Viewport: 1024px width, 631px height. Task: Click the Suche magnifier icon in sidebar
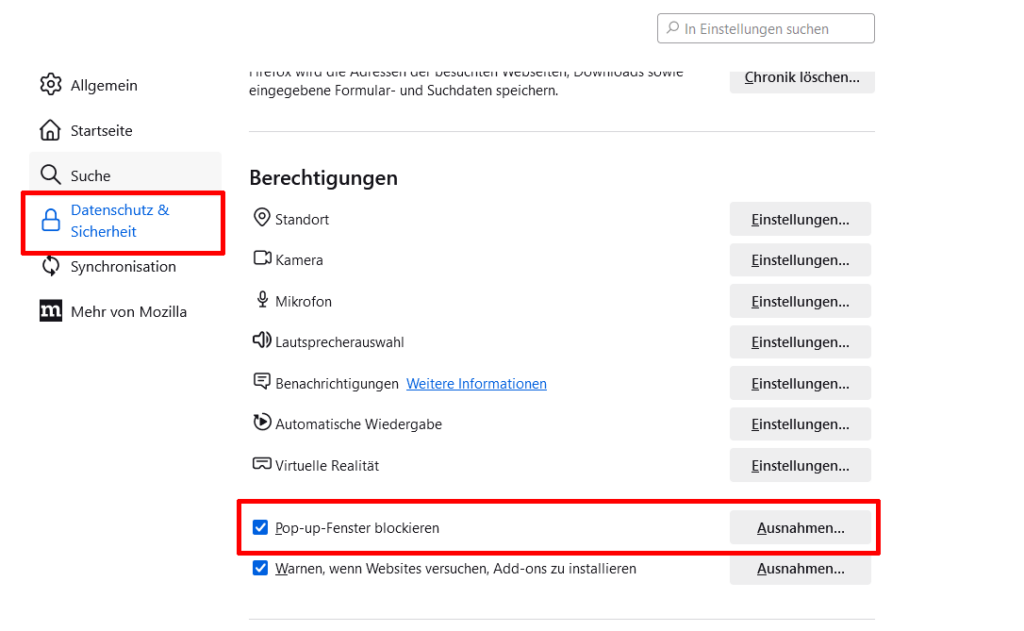[50, 175]
